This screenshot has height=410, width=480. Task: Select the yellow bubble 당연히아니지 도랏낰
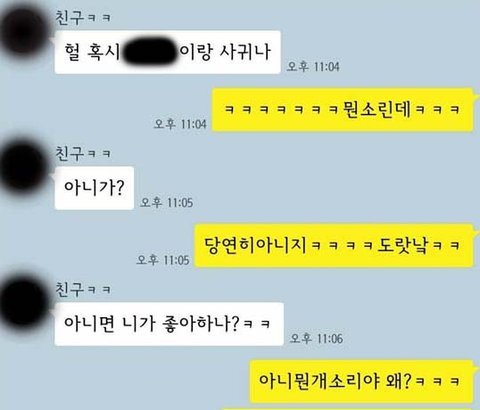click(334, 246)
